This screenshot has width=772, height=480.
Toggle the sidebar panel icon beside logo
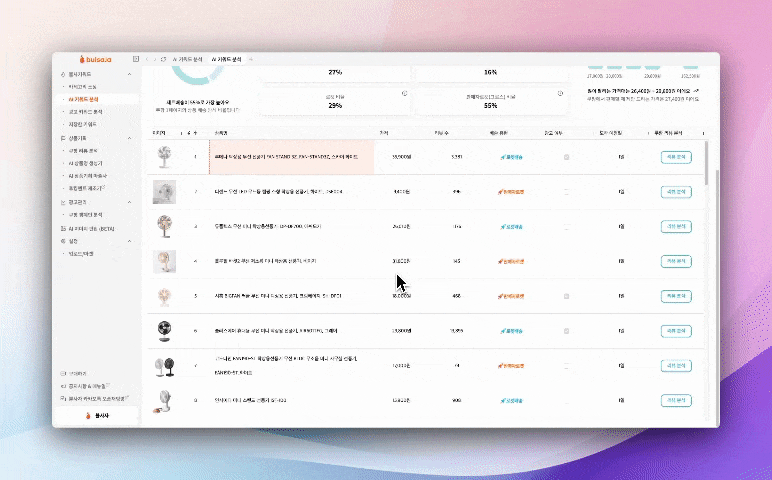(x=136, y=59)
